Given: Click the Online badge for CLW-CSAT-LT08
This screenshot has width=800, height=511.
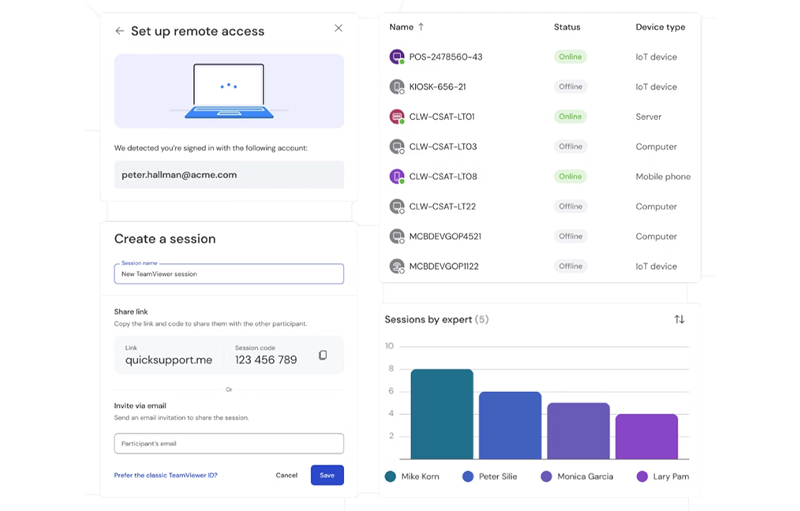Looking at the screenshot, I should (x=570, y=176).
